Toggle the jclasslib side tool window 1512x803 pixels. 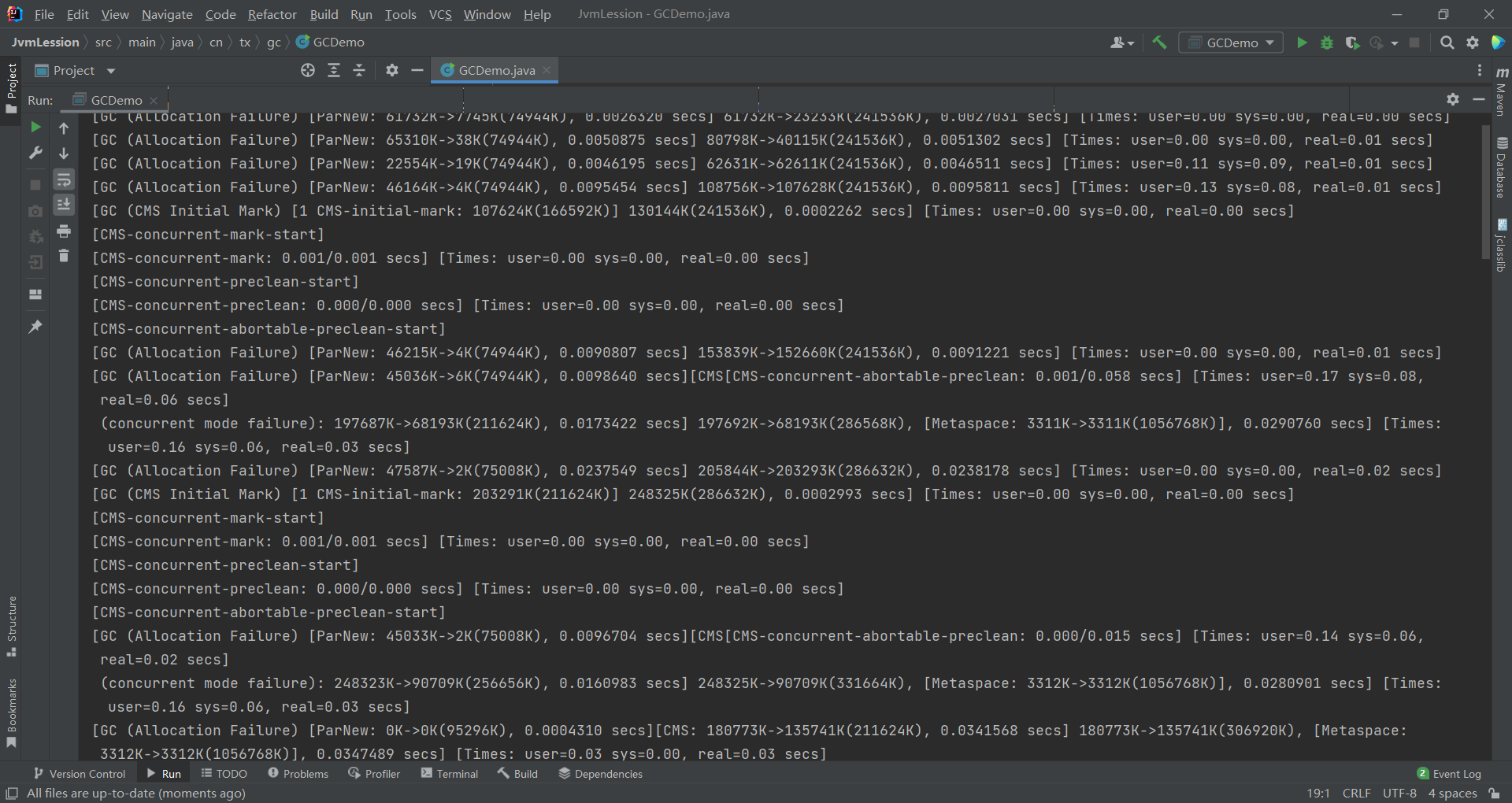click(x=1502, y=245)
